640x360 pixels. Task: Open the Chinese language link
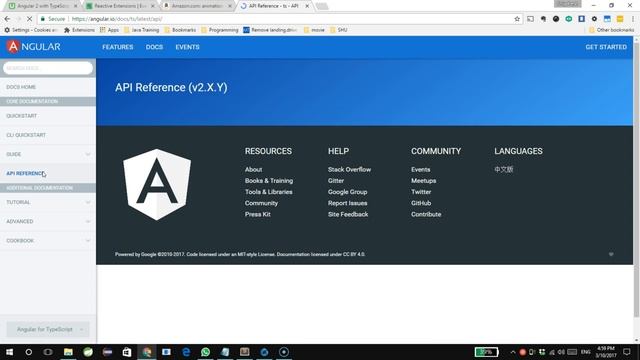pos(504,169)
